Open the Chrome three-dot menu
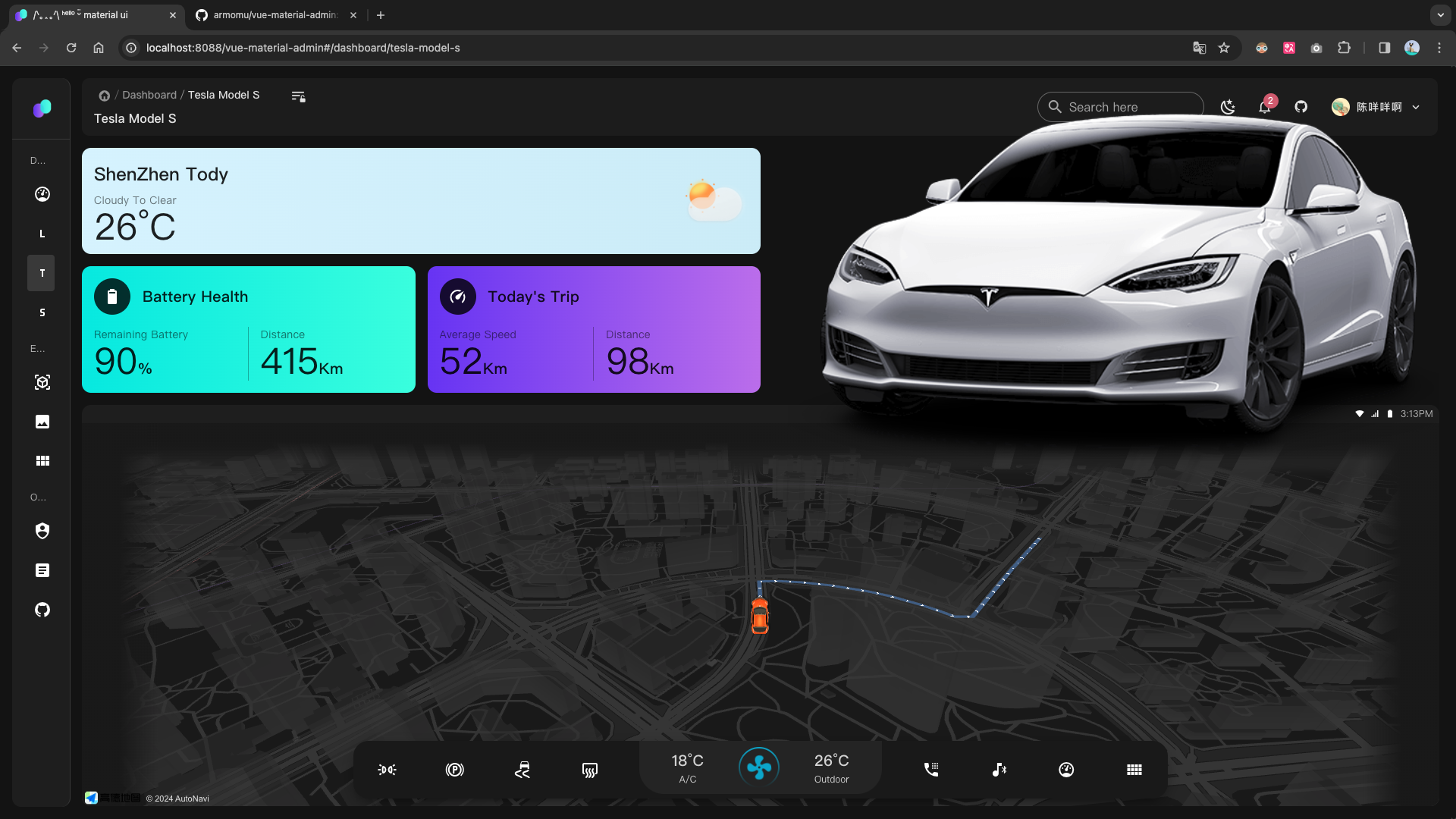1456x819 pixels. tap(1439, 48)
